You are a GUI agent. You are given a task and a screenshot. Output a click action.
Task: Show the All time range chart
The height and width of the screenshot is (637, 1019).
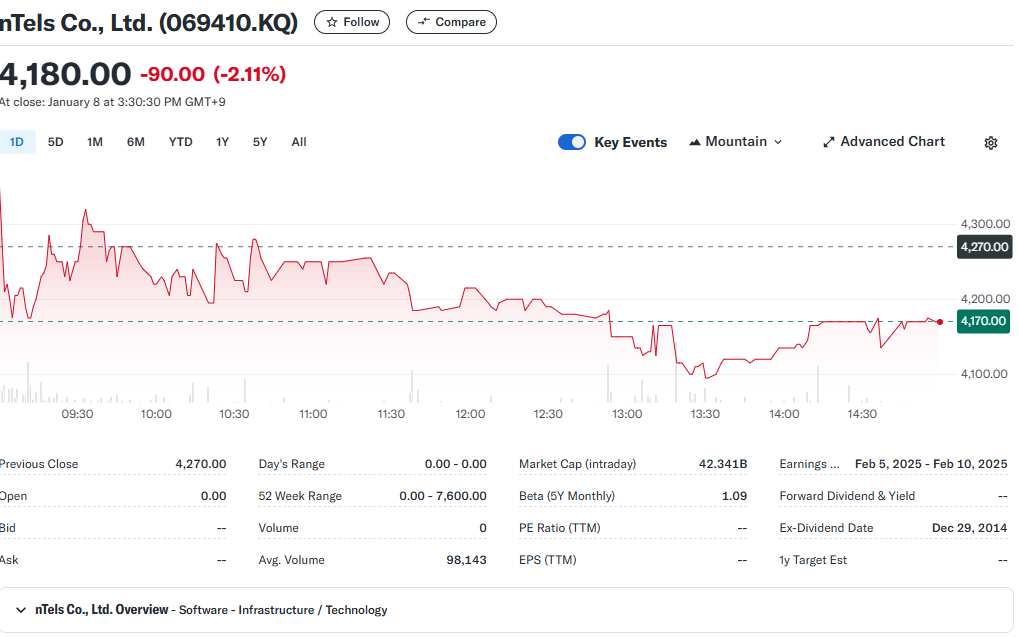pyautogui.click(x=299, y=142)
